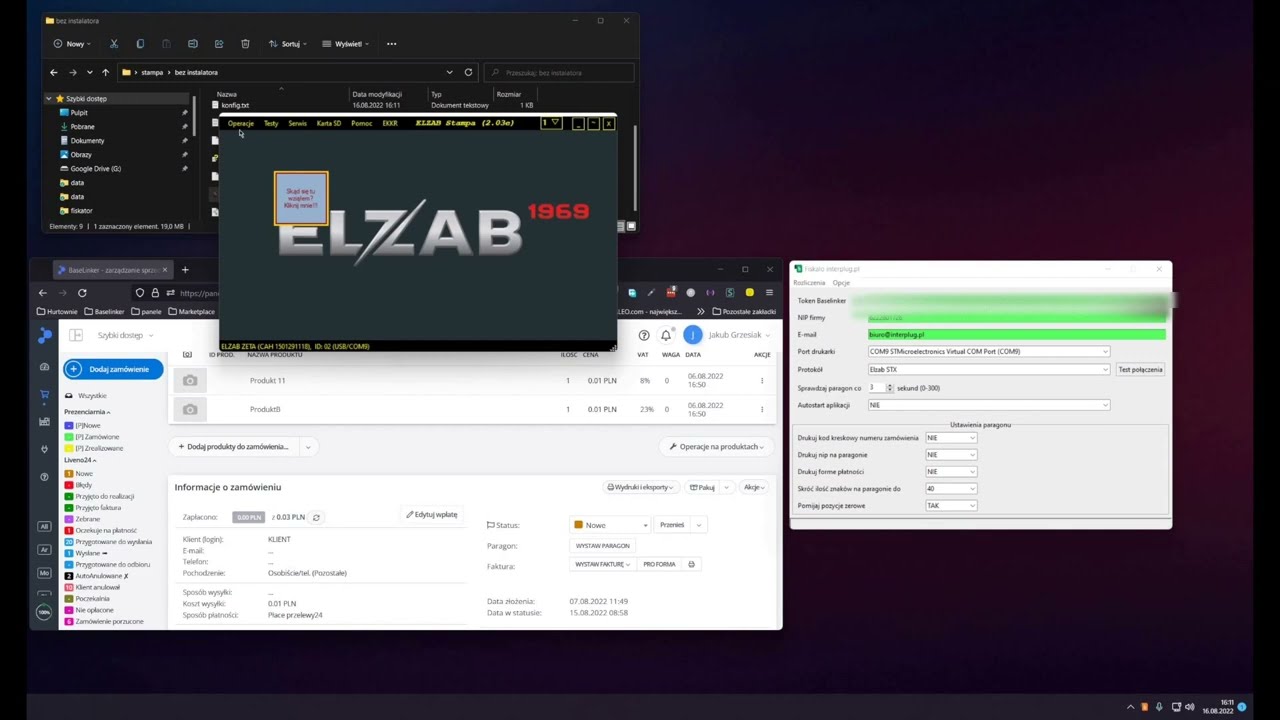Open the Hurtownie bookmark folder in browser
Viewport: 1280px width, 720px height.
[56, 311]
